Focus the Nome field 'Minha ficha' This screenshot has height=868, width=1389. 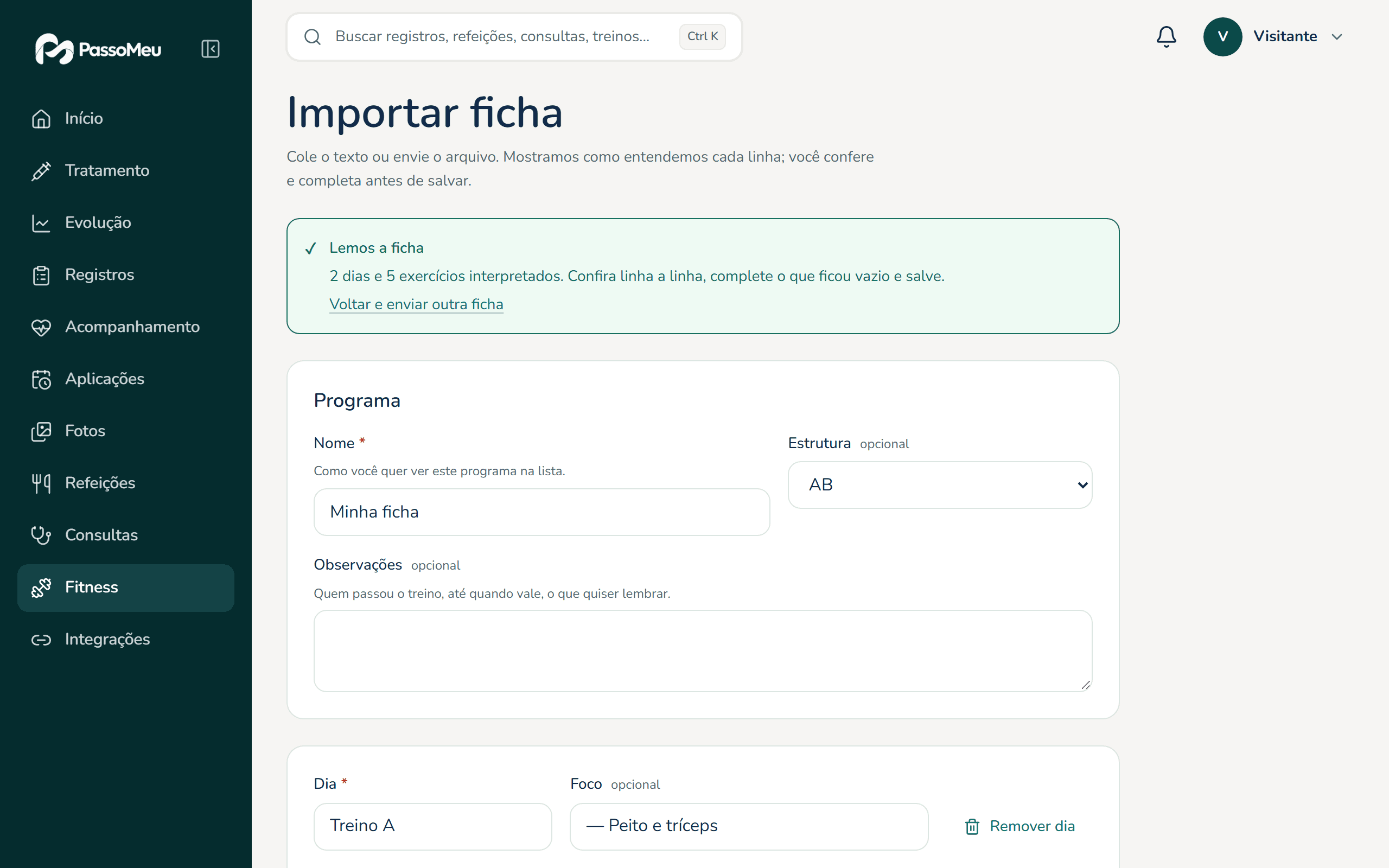click(541, 512)
